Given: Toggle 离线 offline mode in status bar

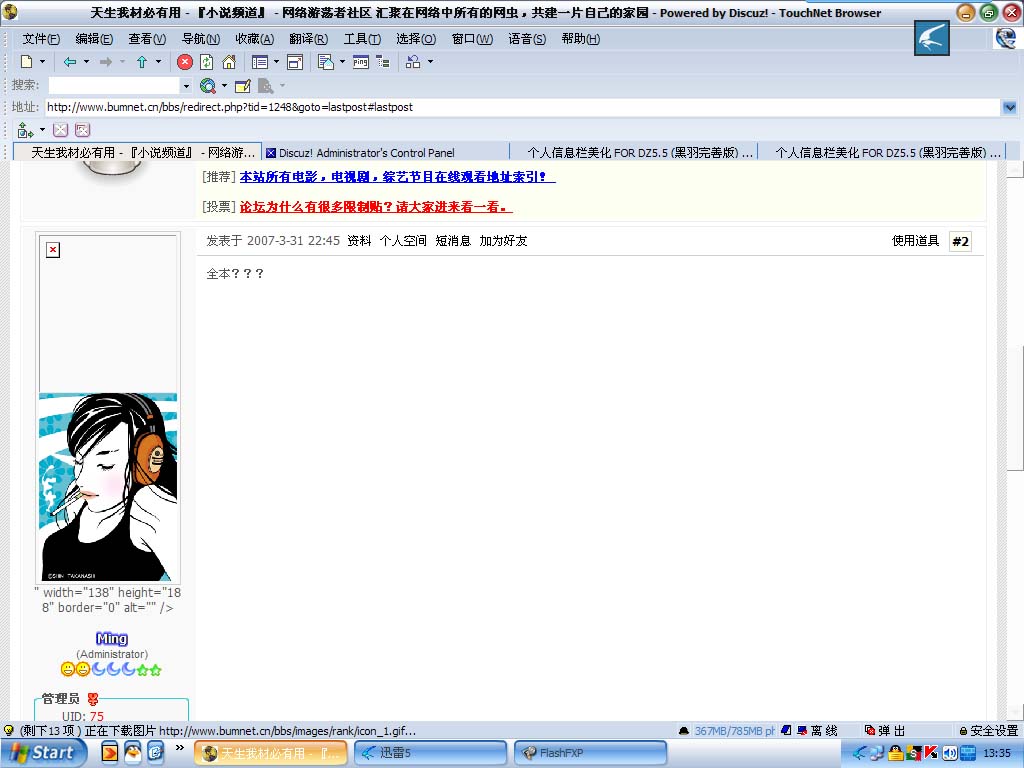Looking at the screenshot, I should coord(818,731).
